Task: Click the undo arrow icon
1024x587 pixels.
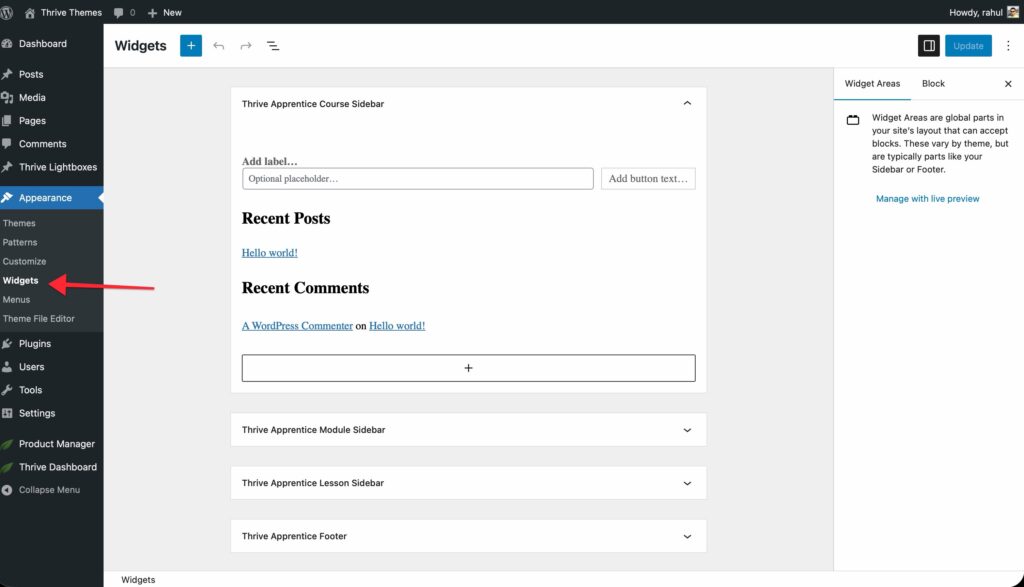Action: (219, 46)
